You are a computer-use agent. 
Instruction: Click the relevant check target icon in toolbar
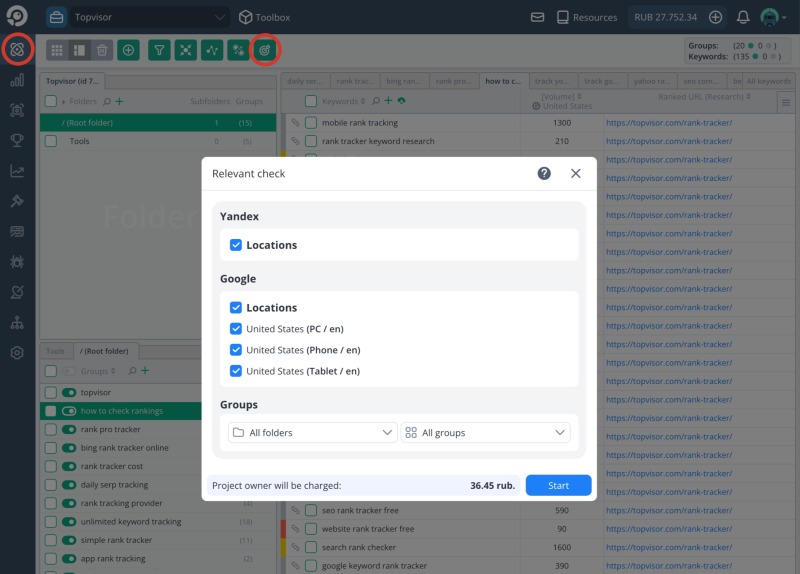pyautogui.click(x=264, y=49)
